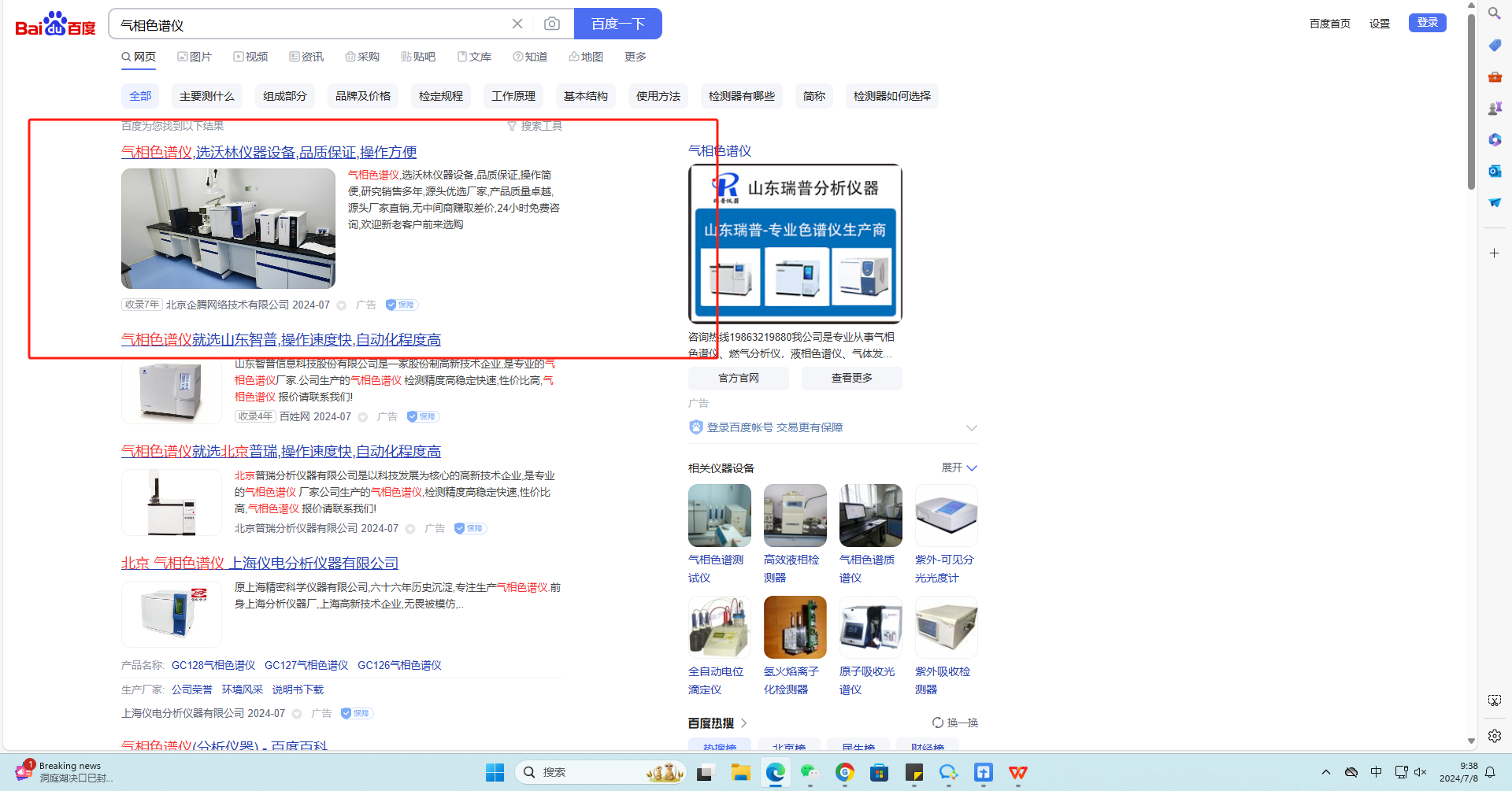Open camera image search
The height and width of the screenshot is (791, 1512).
pos(552,24)
